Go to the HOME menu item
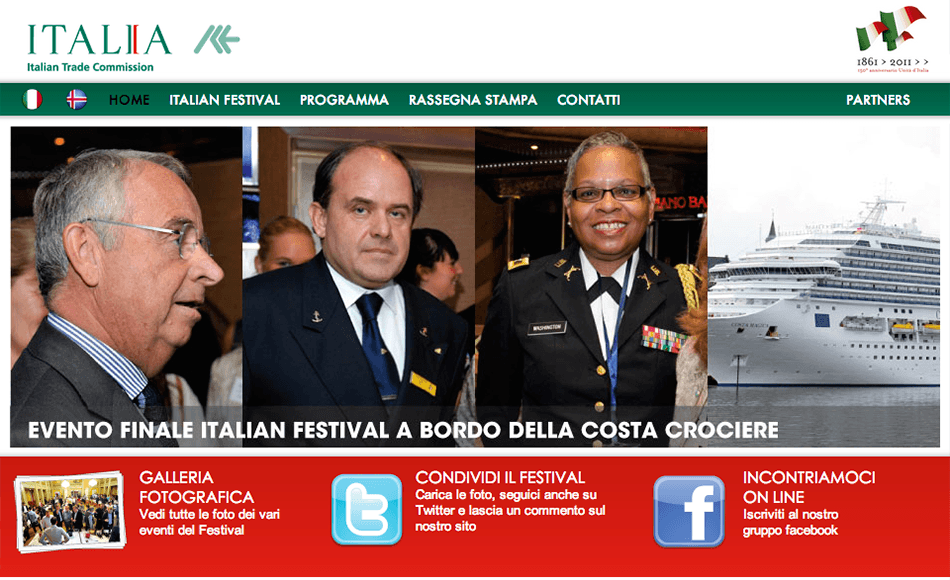The width and height of the screenshot is (950, 580). [129, 100]
